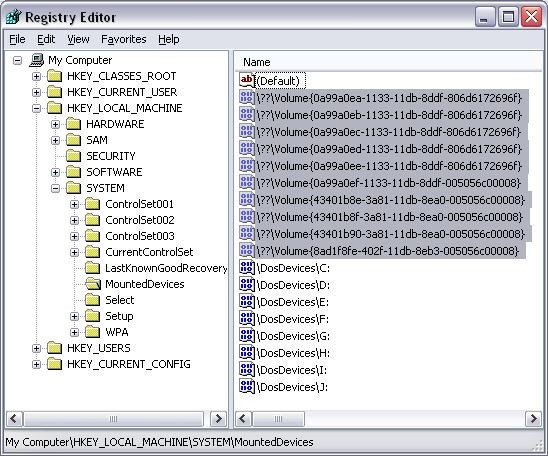Expand ControlSet003 key
The width and height of the screenshot is (548, 456).
(74, 237)
